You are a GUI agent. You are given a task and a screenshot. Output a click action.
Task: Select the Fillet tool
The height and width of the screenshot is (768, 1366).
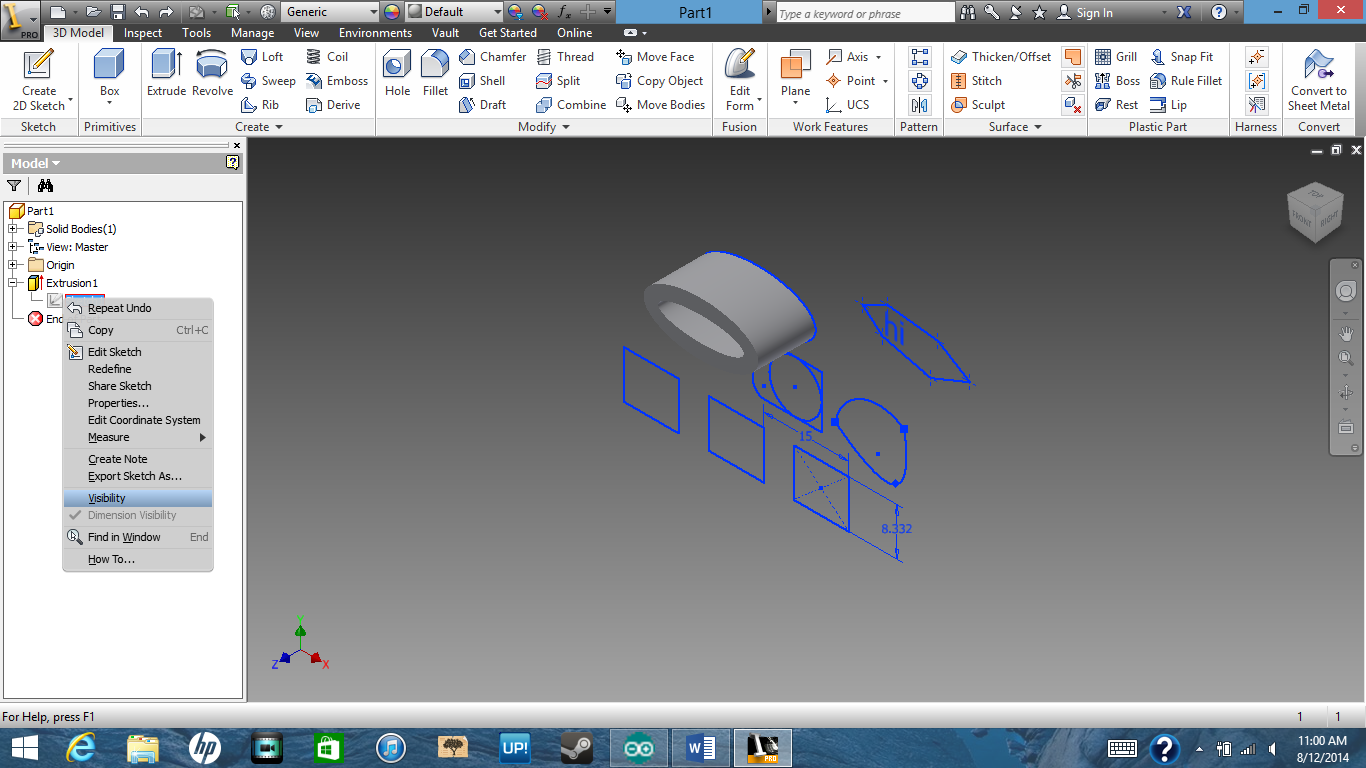click(434, 80)
